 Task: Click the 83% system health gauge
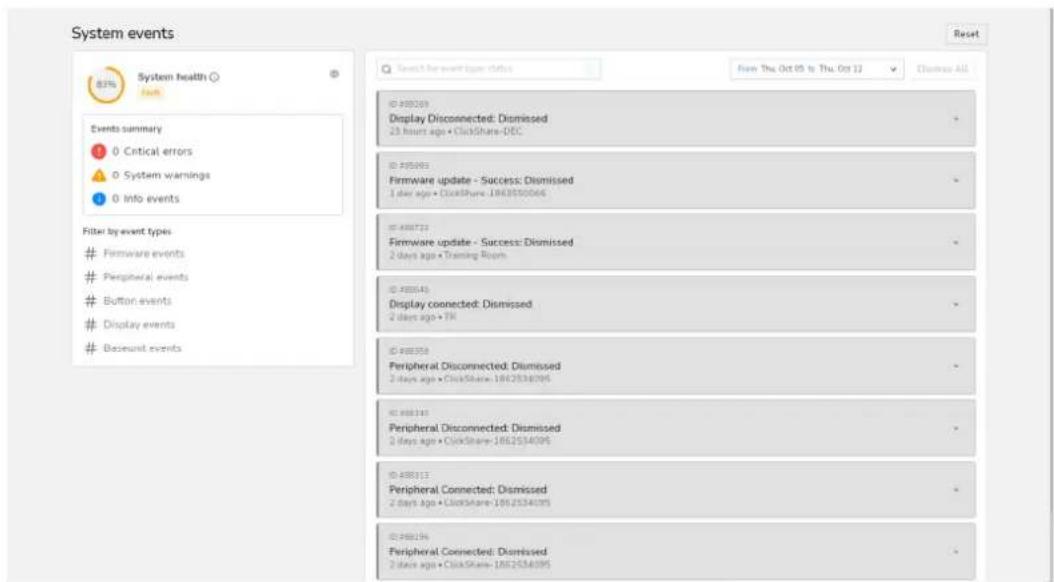(106, 85)
